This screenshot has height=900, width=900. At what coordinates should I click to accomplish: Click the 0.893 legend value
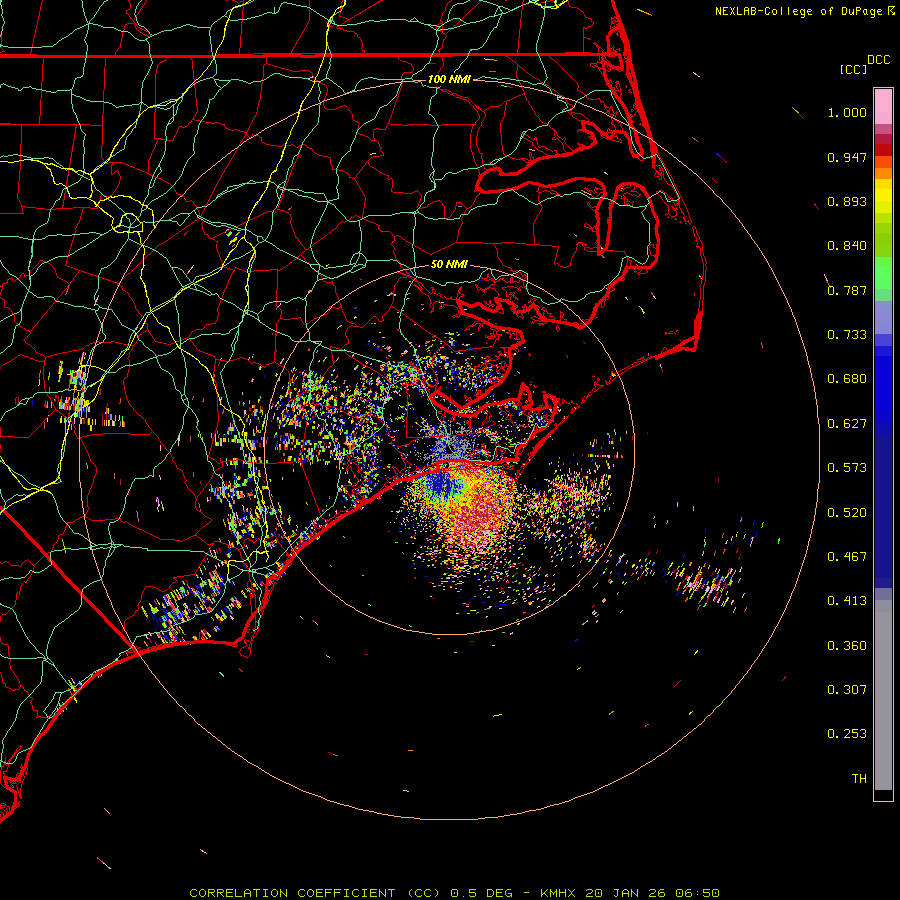click(847, 201)
